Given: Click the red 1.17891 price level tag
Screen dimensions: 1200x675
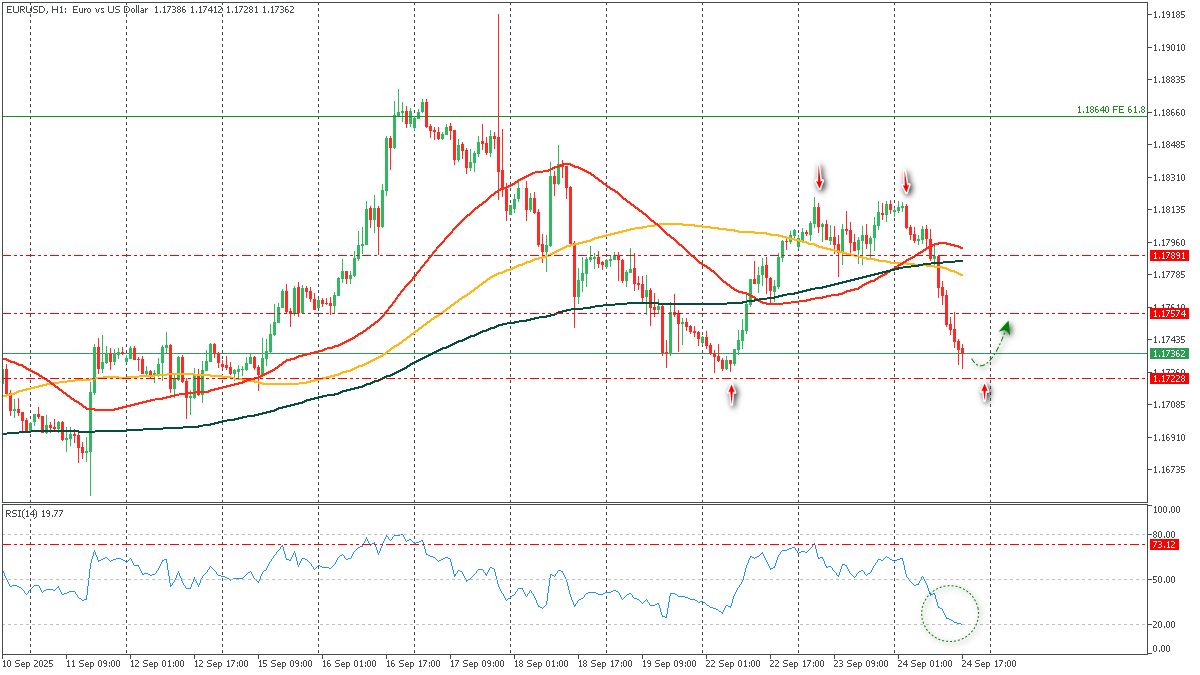Looking at the screenshot, I should pos(1168,256).
